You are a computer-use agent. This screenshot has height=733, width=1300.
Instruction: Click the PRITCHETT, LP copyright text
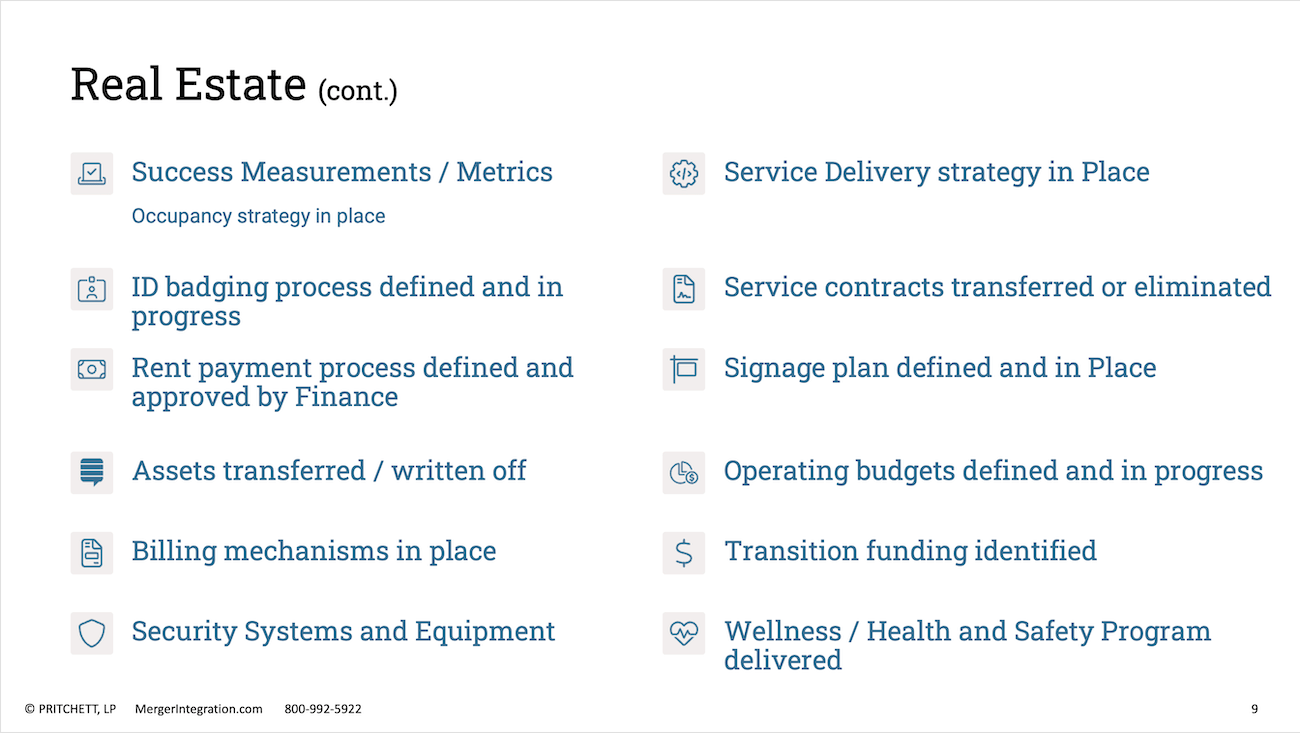pos(70,709)
